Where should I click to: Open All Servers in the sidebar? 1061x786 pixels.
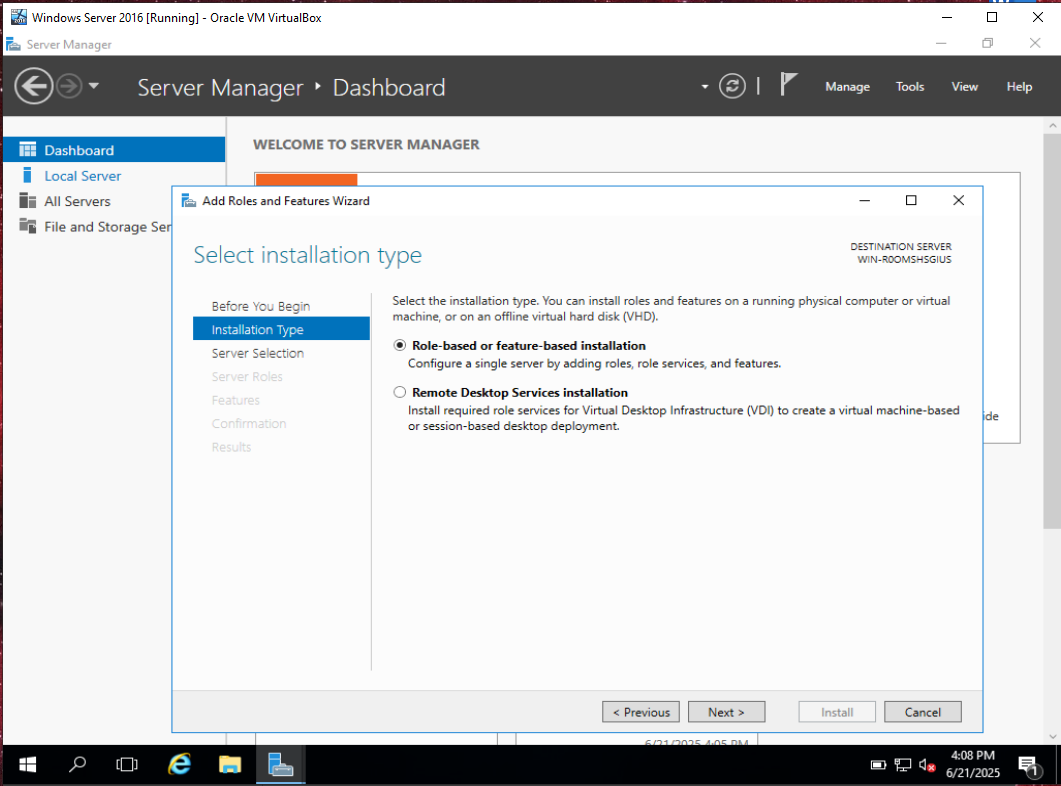tap(77, 202)
